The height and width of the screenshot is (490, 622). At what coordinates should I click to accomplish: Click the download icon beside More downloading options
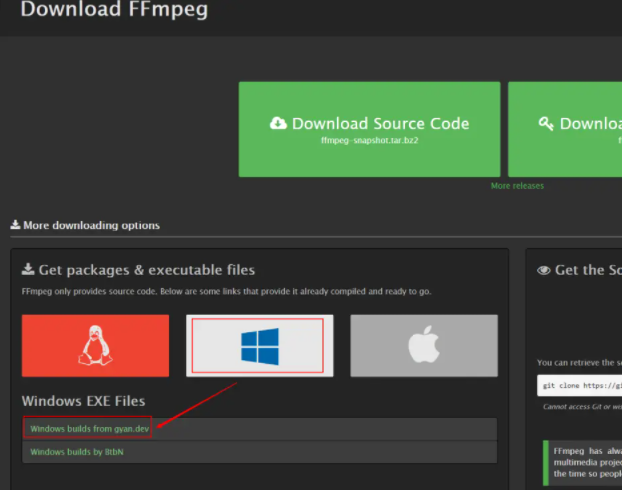15,225
